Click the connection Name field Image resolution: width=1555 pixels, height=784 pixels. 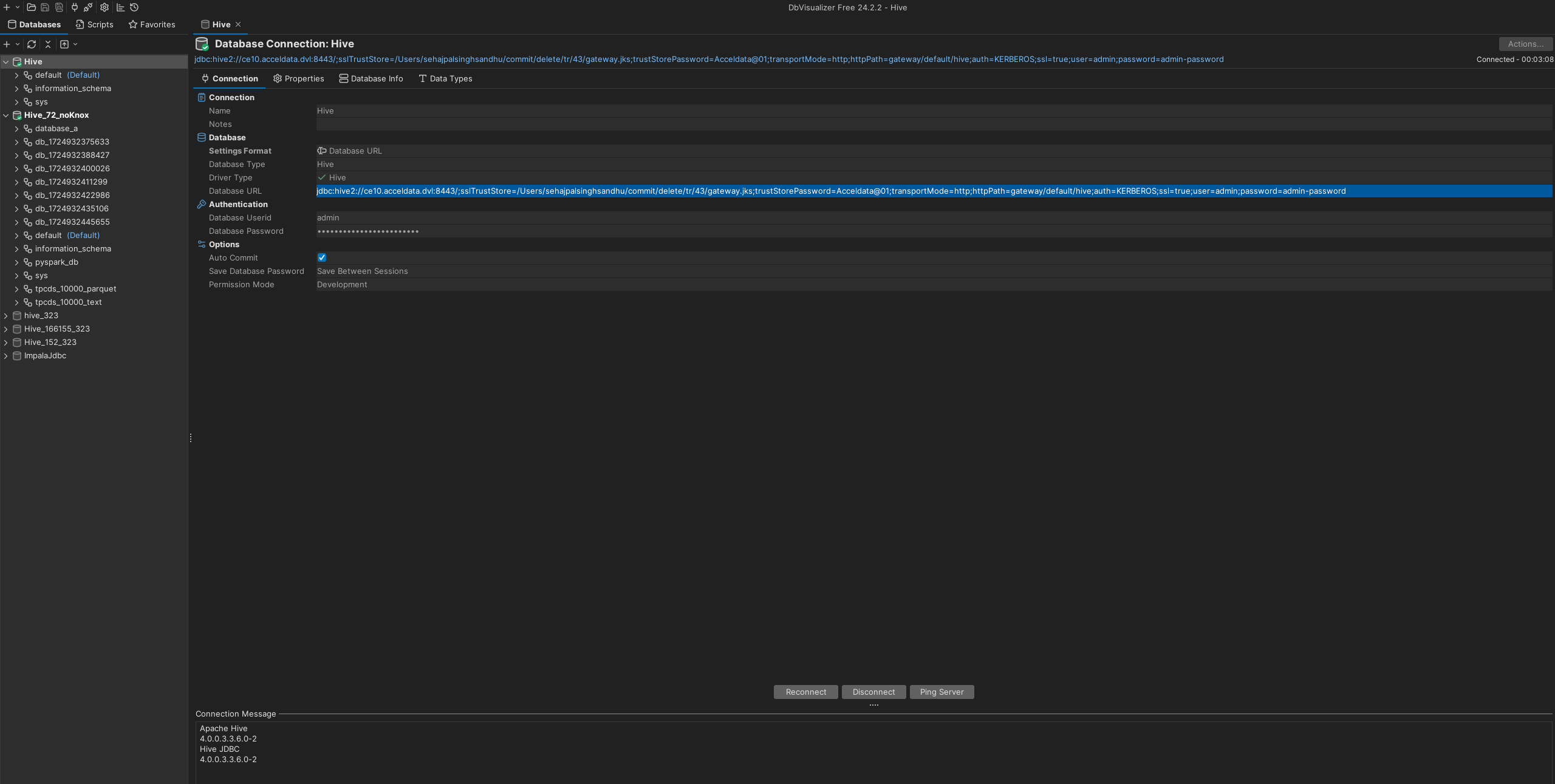934,111
